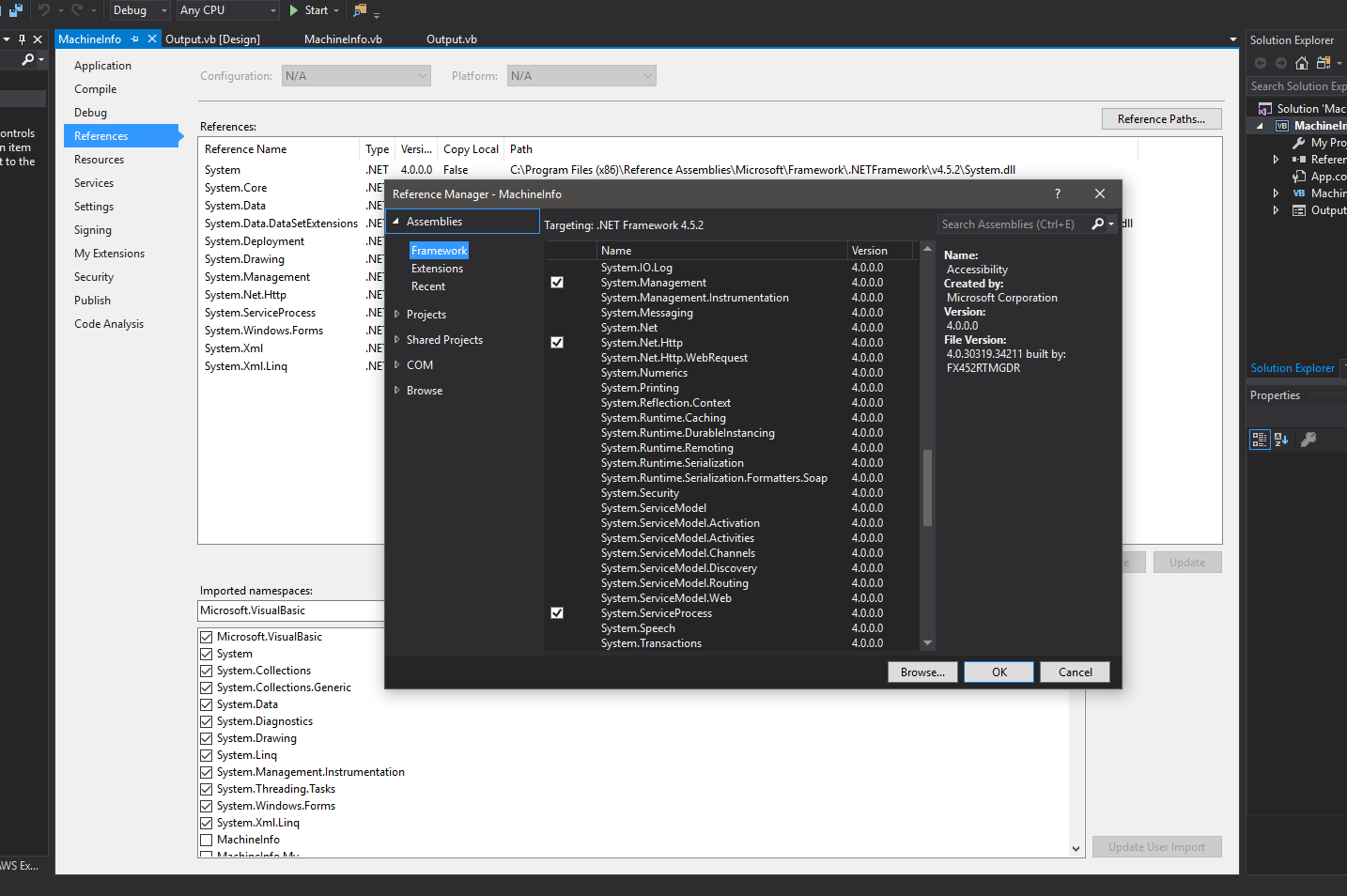Click the VB project icon in Solution Explorer

coord(1282,126)
